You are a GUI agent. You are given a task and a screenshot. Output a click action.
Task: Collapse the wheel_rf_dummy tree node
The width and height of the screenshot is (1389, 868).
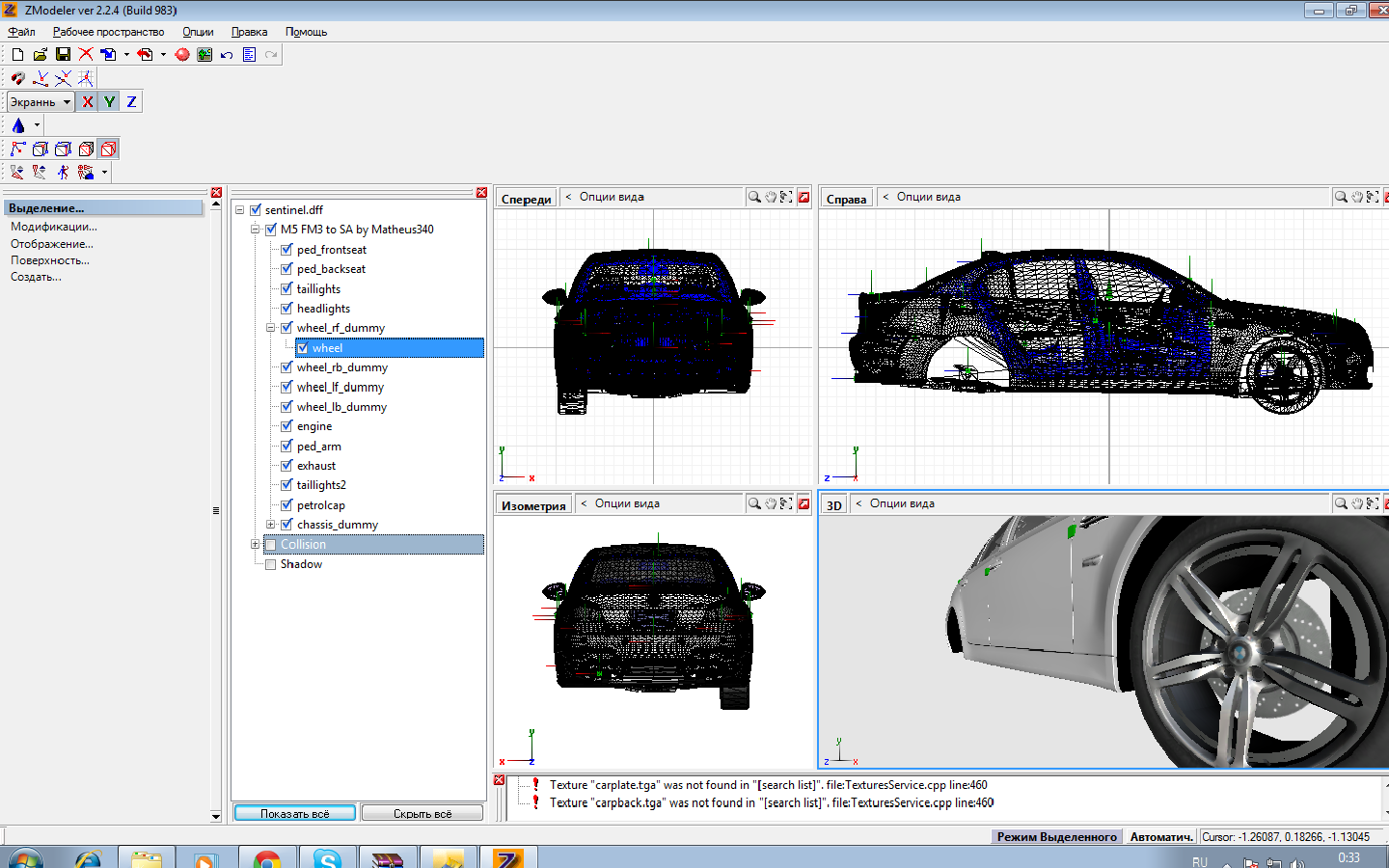coord(271,328)
